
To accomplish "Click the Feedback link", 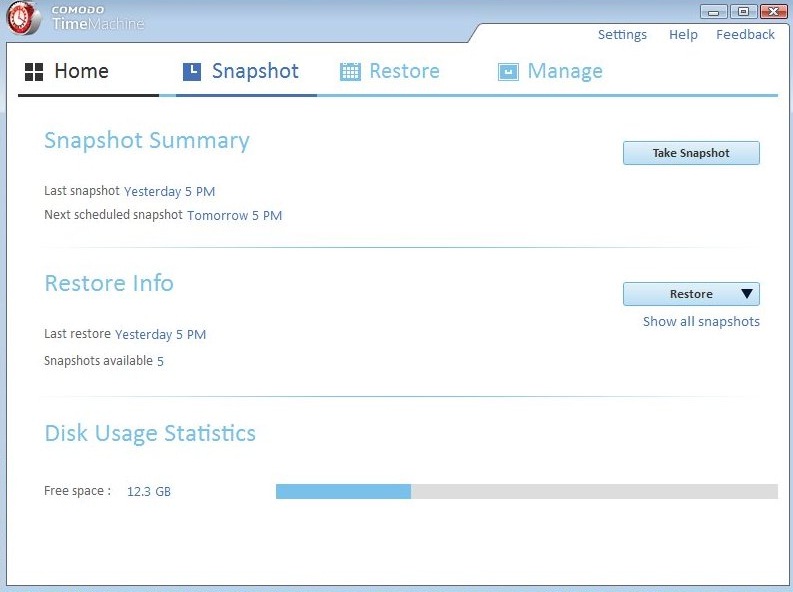I will tap(745, 34).
